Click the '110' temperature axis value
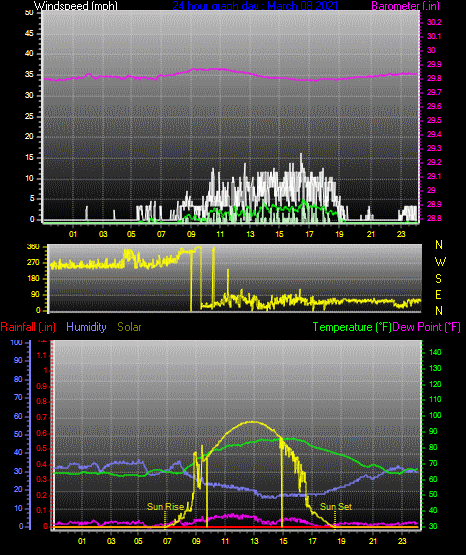The image size is (466, 555). point(435,399)
